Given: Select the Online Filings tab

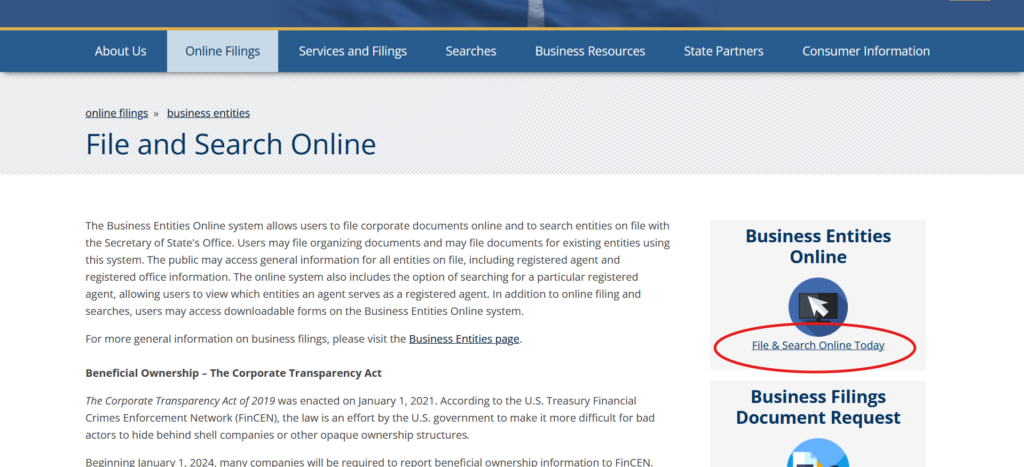Looking at the screenshot, I should 223,51.
